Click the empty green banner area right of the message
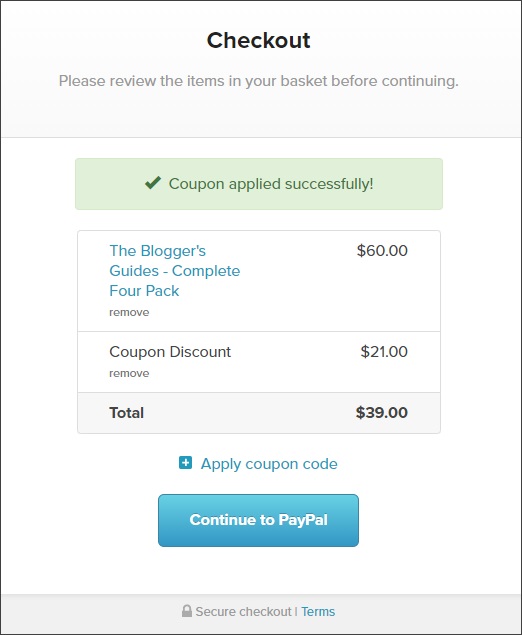 [x=407, y=184]
